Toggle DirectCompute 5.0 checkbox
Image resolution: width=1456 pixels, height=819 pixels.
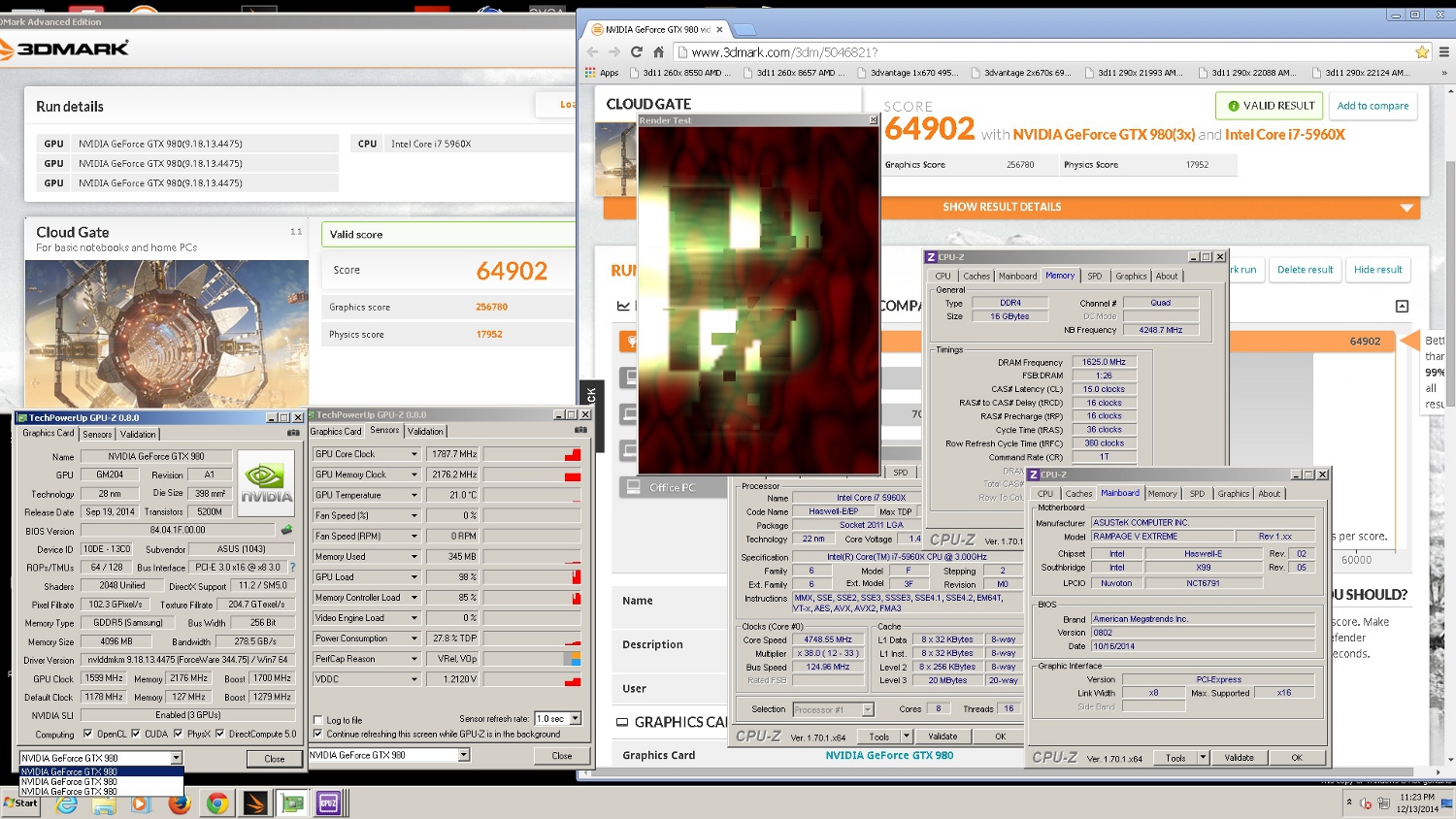pos(219,734)
